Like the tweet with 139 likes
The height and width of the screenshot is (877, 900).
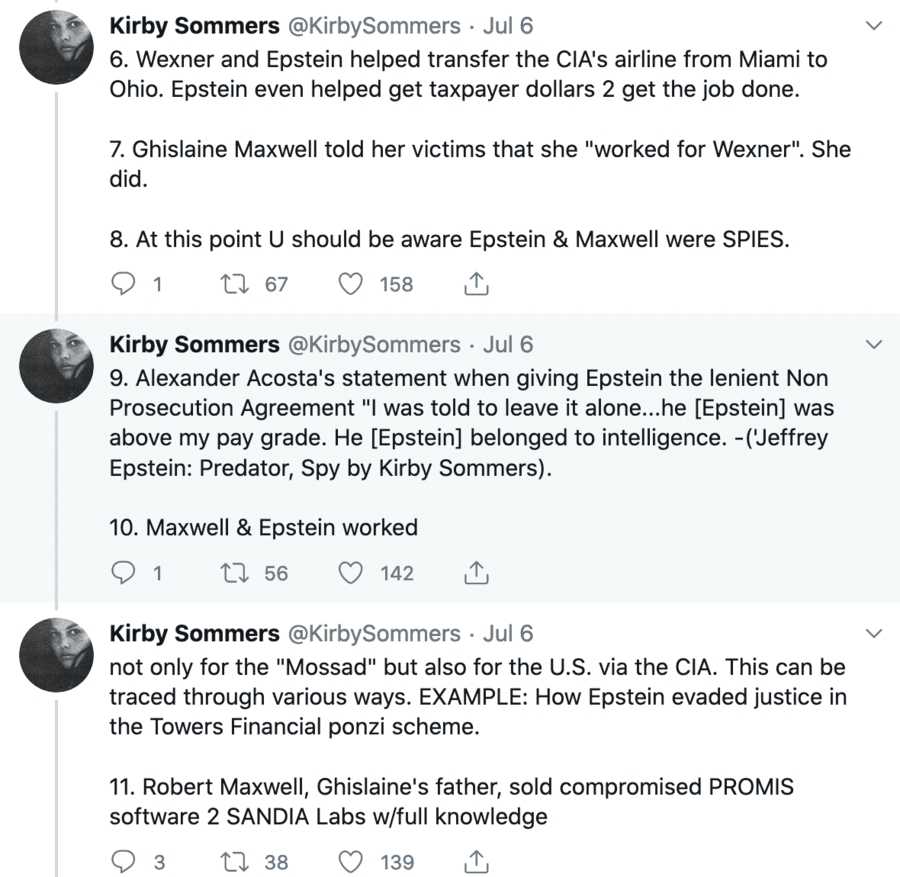350,862
